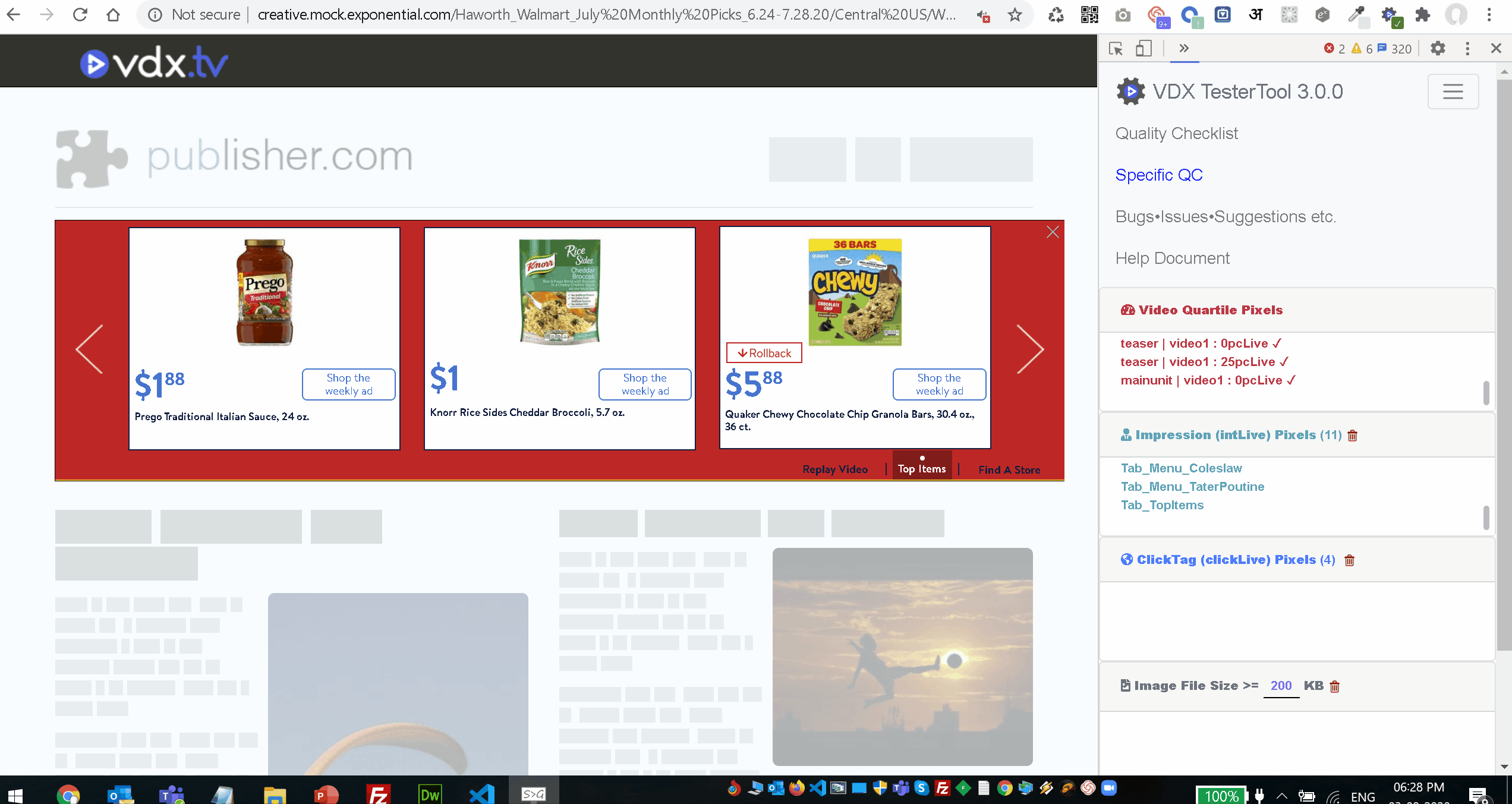The height and width of the screenshot is (804, 1512).
Task: Select teaser video1 0pcLive entry
Action: click(1201, 343)
